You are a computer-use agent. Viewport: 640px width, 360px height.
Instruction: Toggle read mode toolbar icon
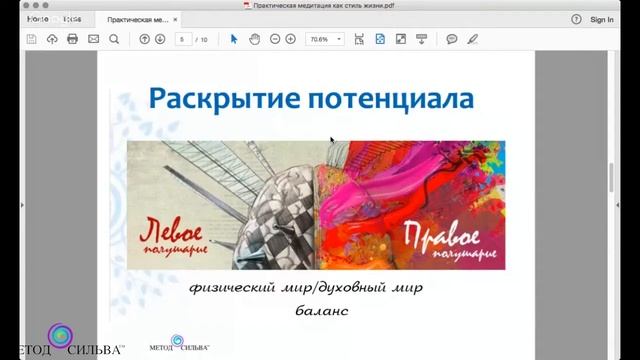pos(421,39)
